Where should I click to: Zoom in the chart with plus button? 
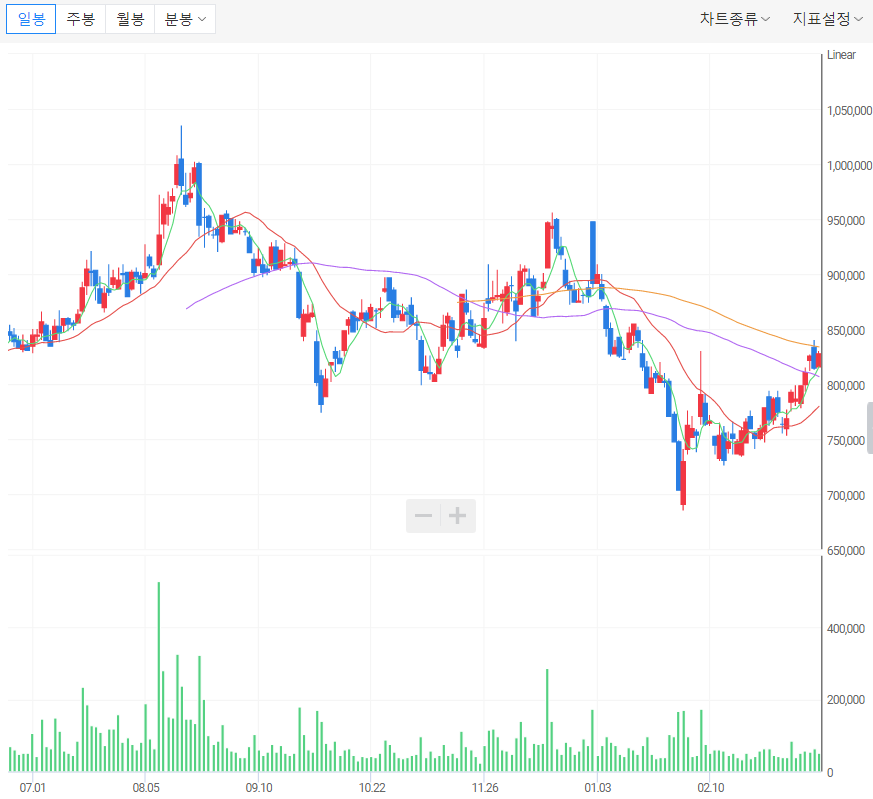click(458, 516)
